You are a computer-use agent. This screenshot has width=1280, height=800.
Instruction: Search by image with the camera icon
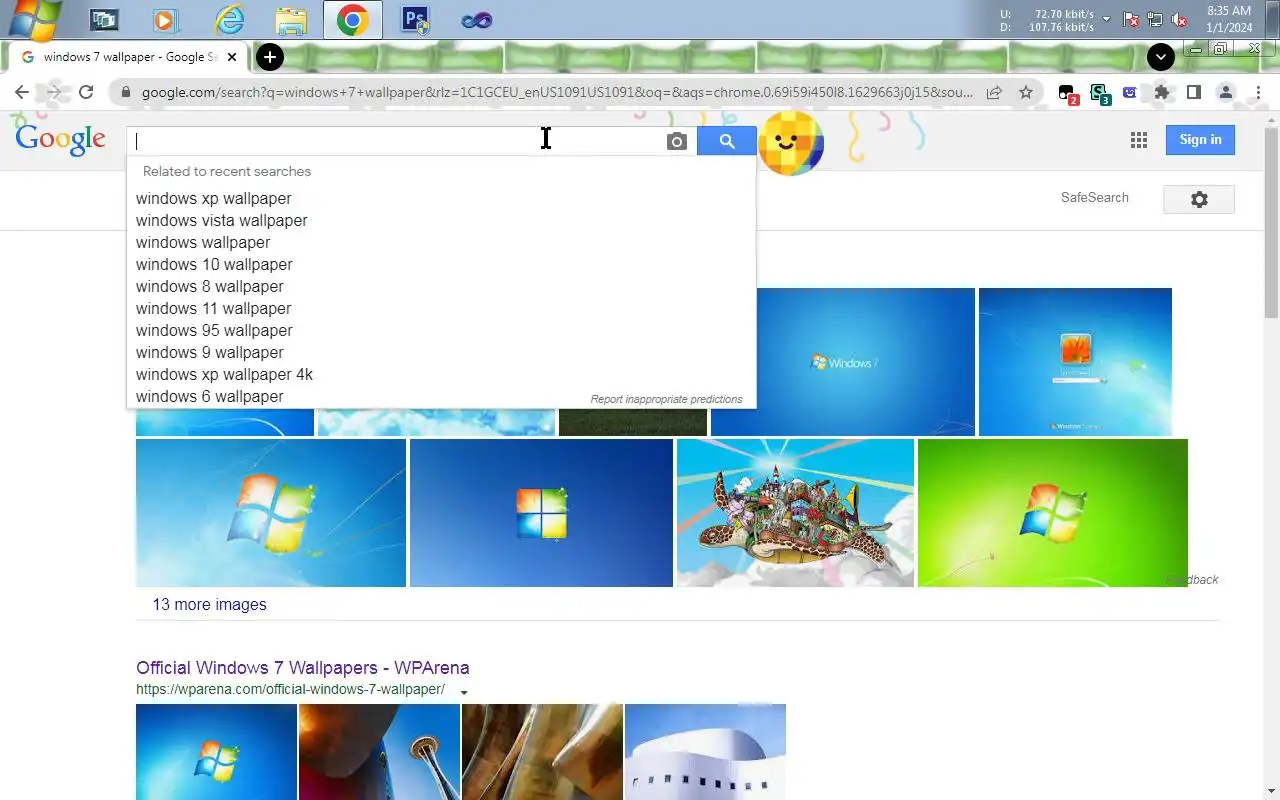[677, 141]
